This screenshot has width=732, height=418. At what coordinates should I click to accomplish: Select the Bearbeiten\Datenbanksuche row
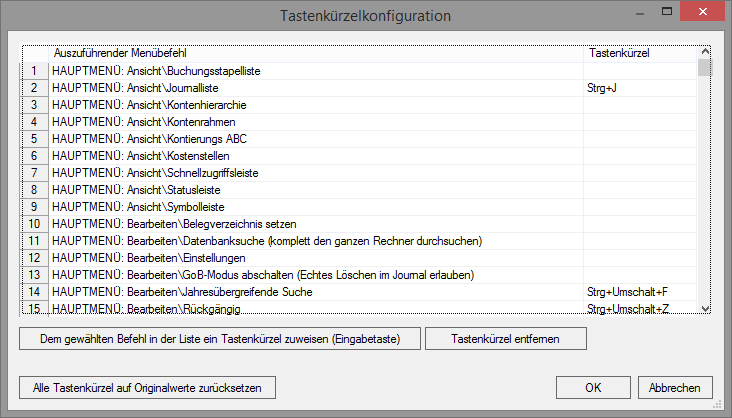click(359, 241)
